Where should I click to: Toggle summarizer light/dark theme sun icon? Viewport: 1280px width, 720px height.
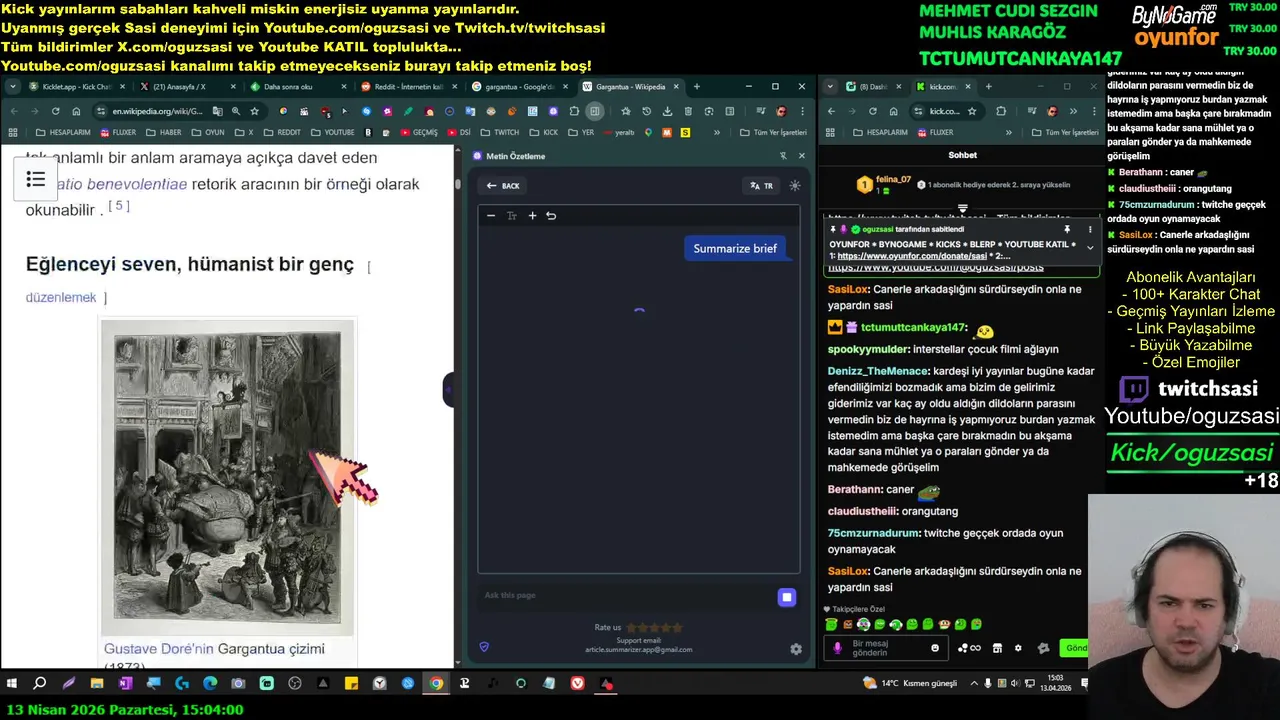795,186
